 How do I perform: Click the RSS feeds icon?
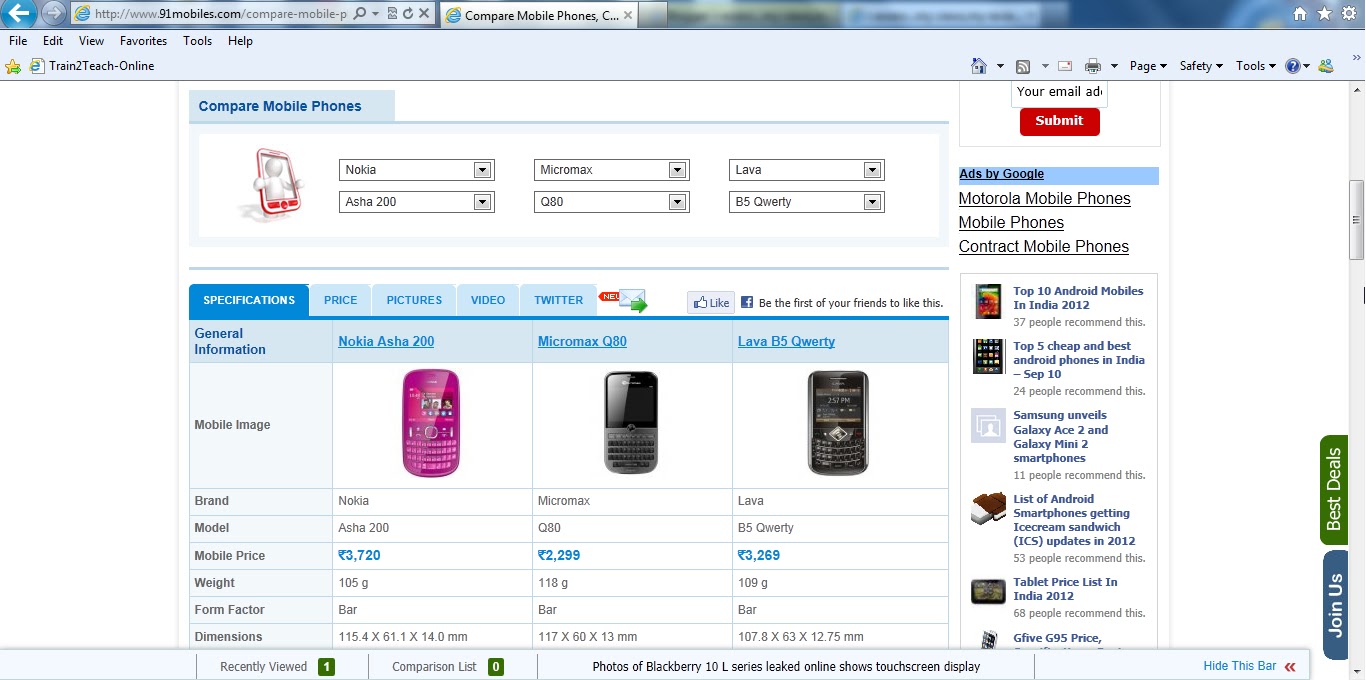pos(1023,66)
